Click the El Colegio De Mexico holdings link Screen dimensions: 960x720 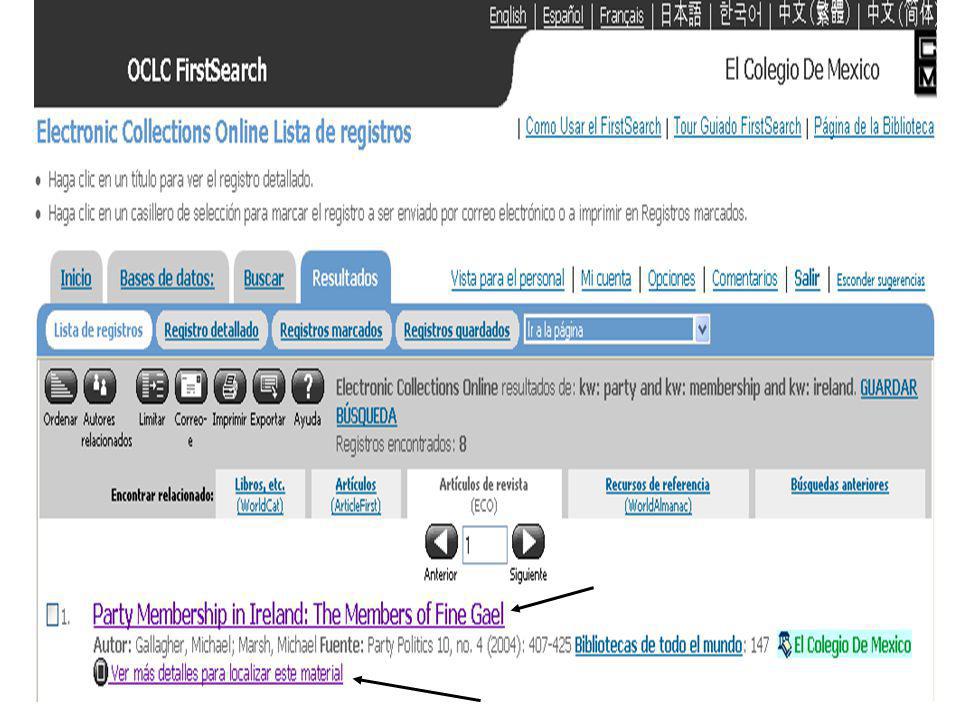tap(852, 645)
